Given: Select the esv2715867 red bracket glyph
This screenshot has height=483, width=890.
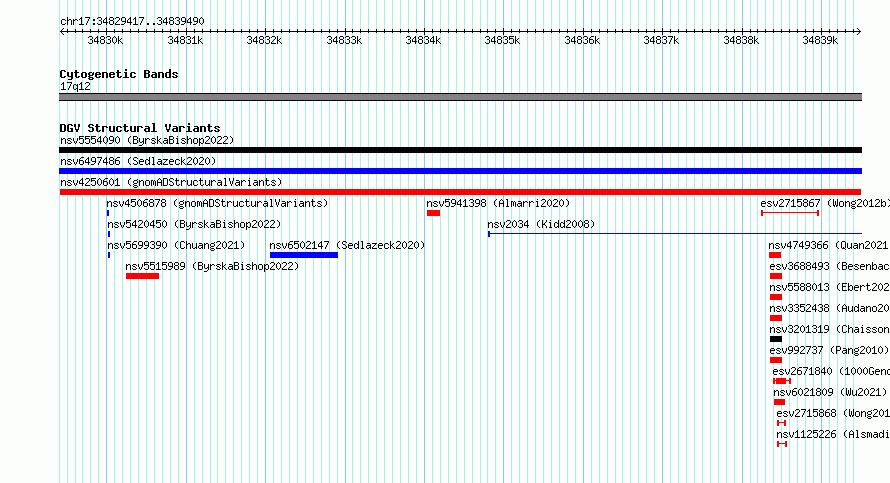Looking at the screenshot, I should 790,213.
